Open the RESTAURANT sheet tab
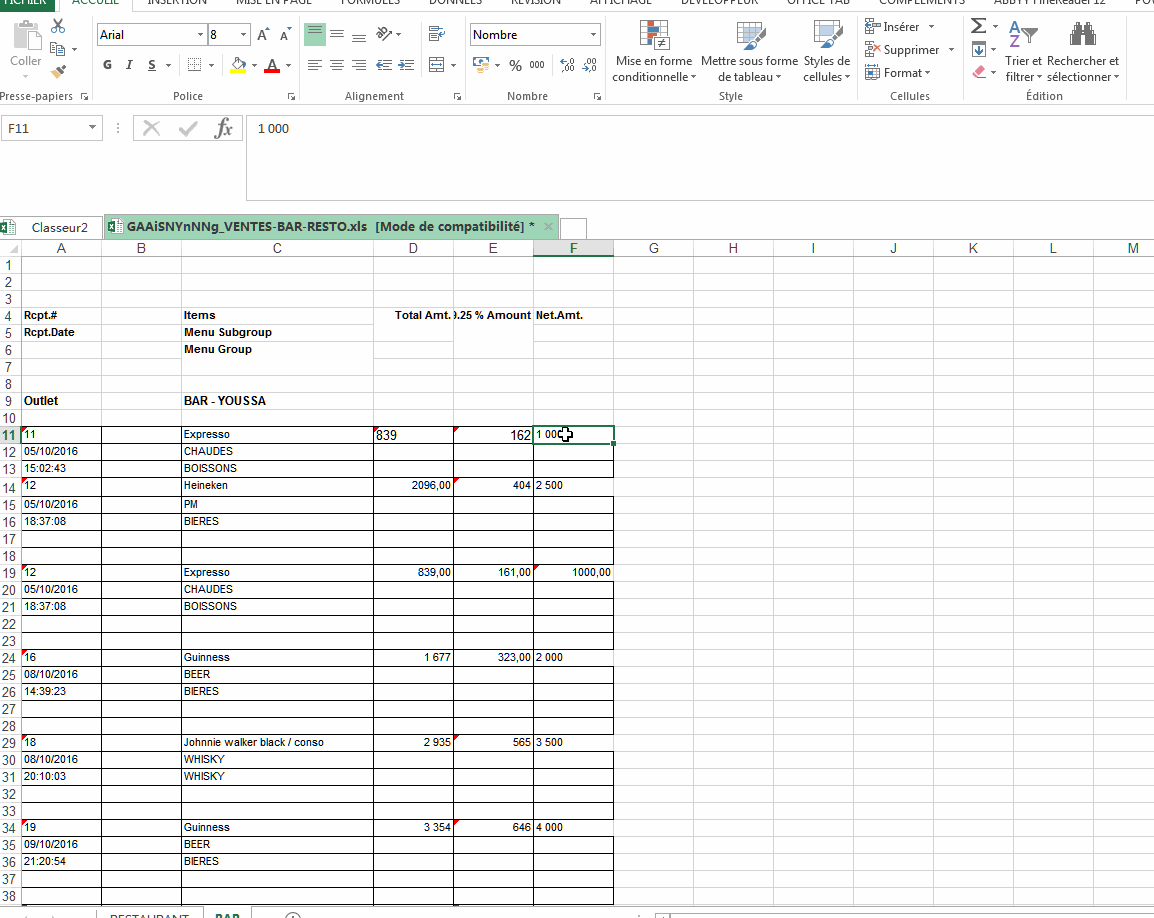1154x918 pixels. 149,915
